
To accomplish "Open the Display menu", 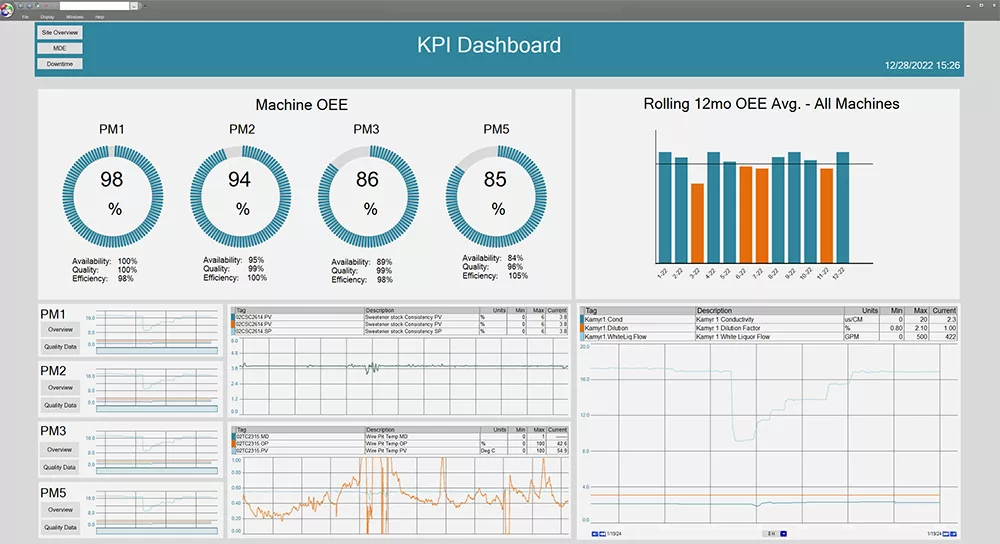I will [x=47, y=17].
